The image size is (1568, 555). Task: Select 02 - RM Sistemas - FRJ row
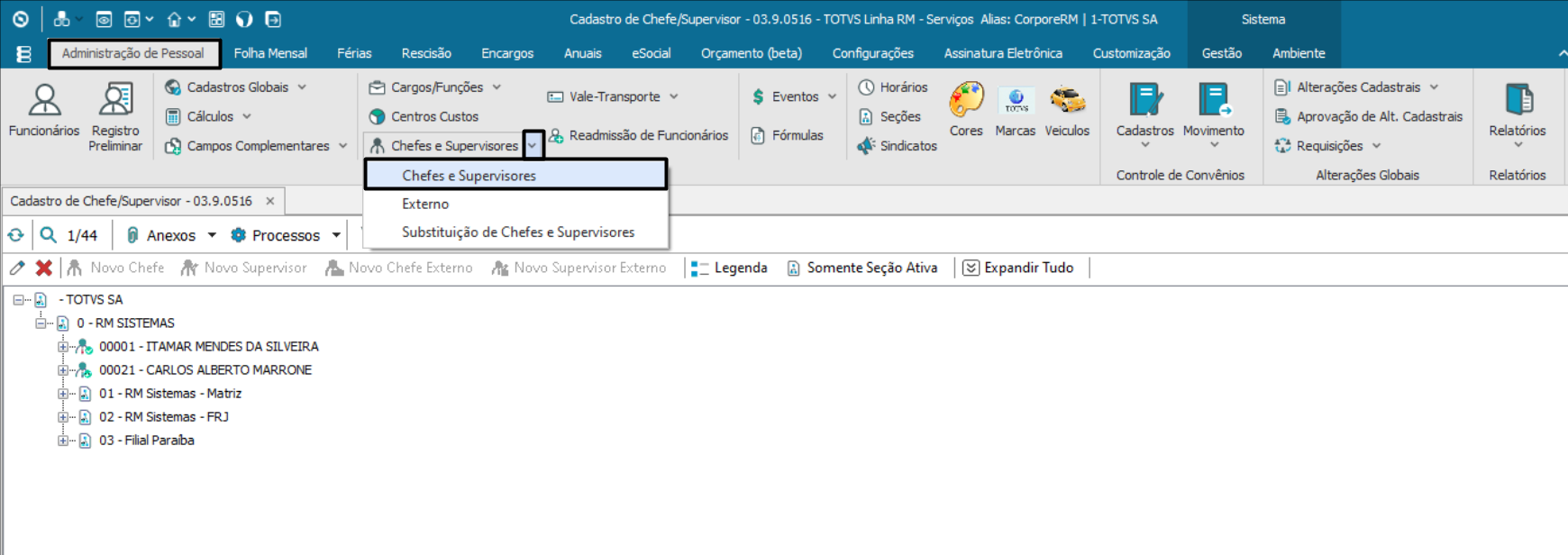point(163,417)
